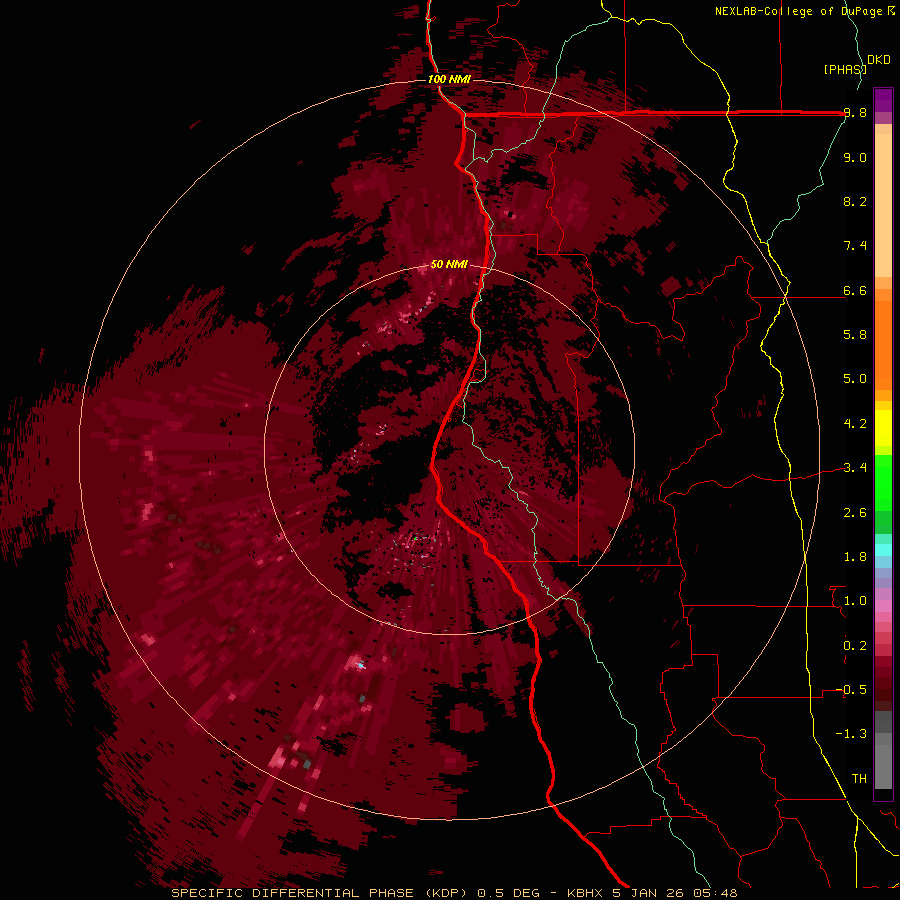Screen dimensions: 900x900
Task: Click the 4.2 scale value
Action: pos(855,424)
